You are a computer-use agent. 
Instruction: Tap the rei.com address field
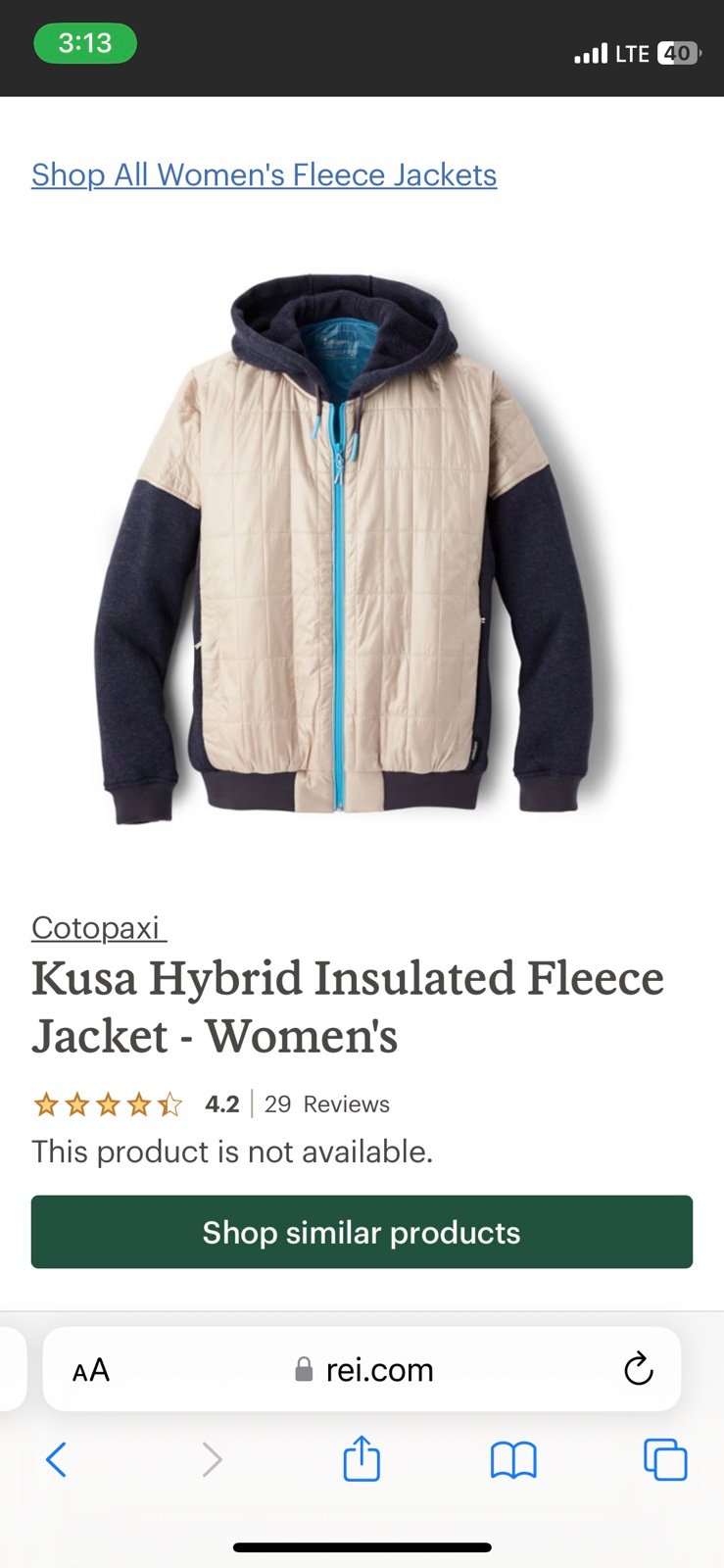point(362,1369)
